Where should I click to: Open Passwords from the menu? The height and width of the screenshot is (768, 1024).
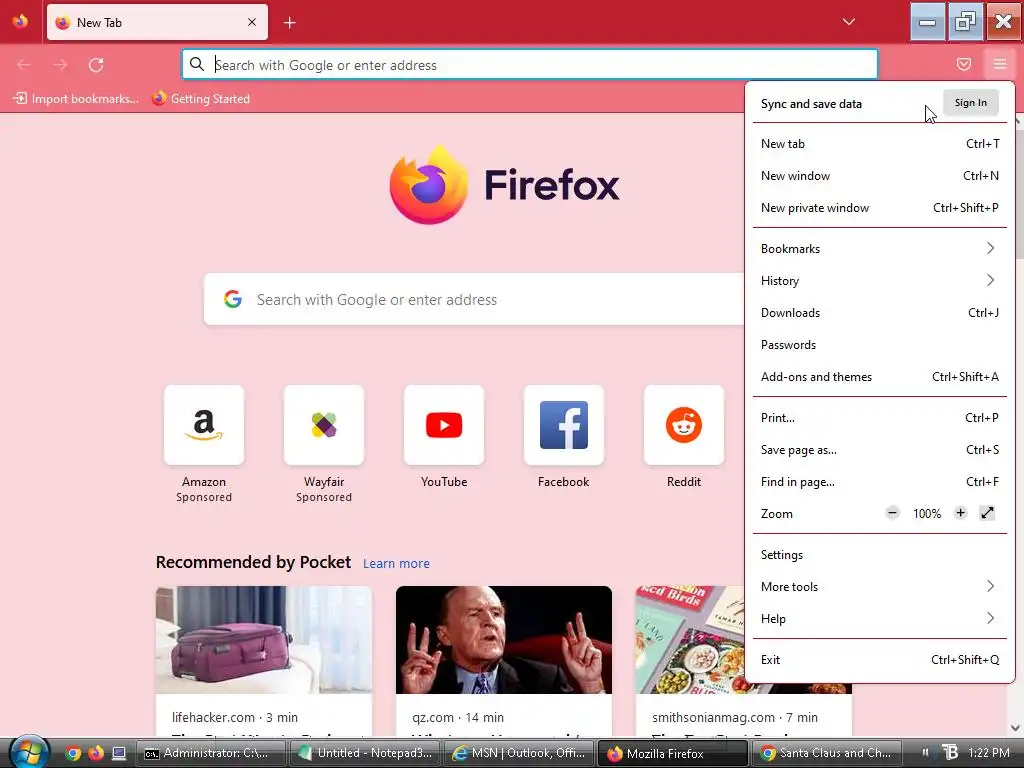[x=880, y=345]
